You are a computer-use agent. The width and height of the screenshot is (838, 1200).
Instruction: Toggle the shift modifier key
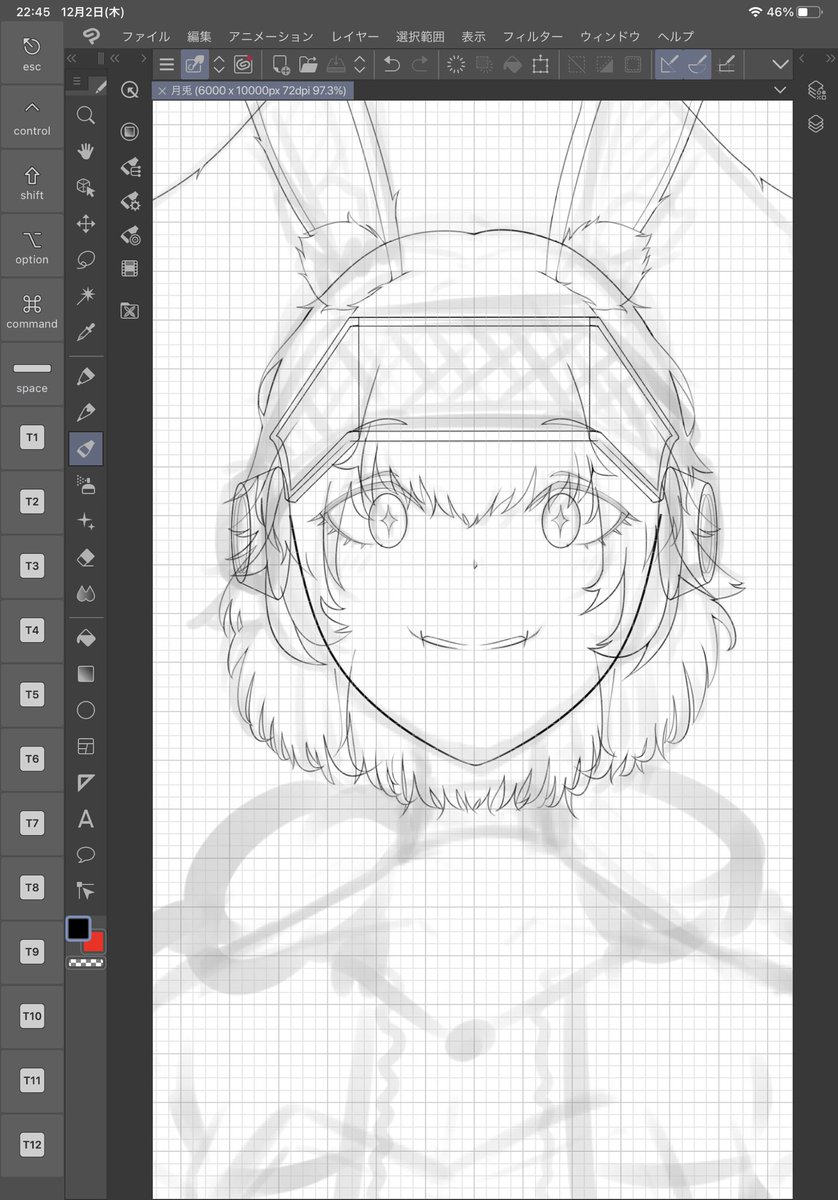[32, 182]
